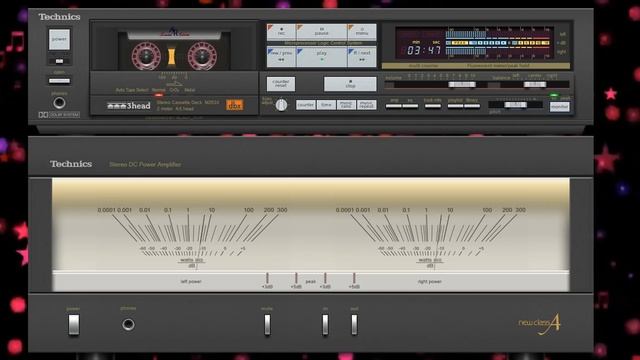Start recording with the rec button
The image size is (640, 360).
point(281,32)
